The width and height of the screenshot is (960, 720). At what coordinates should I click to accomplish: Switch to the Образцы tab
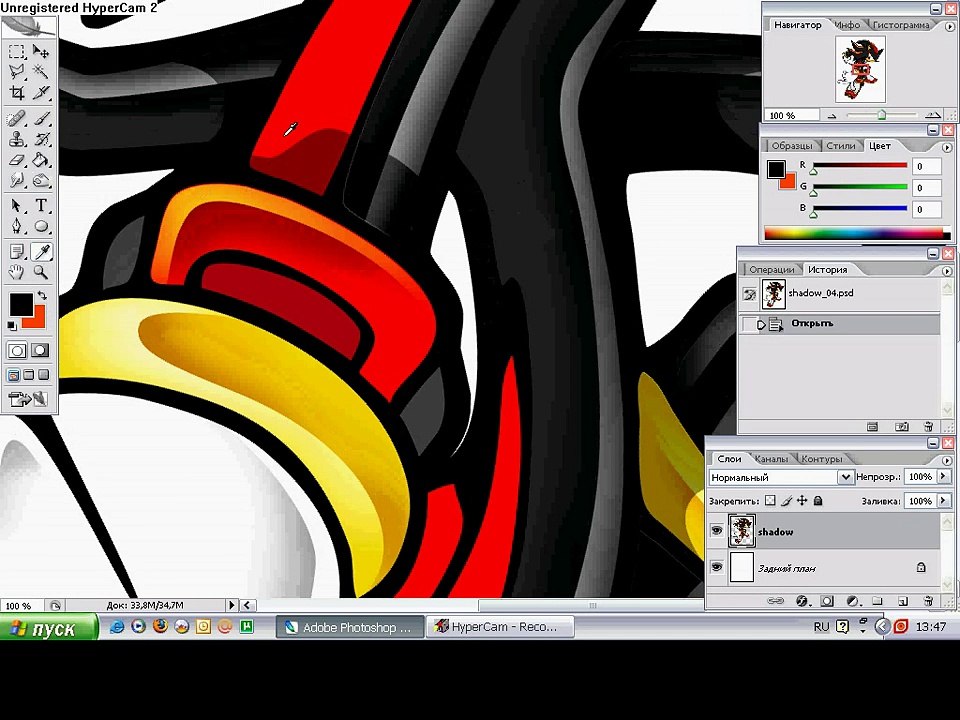pos(792,146)
